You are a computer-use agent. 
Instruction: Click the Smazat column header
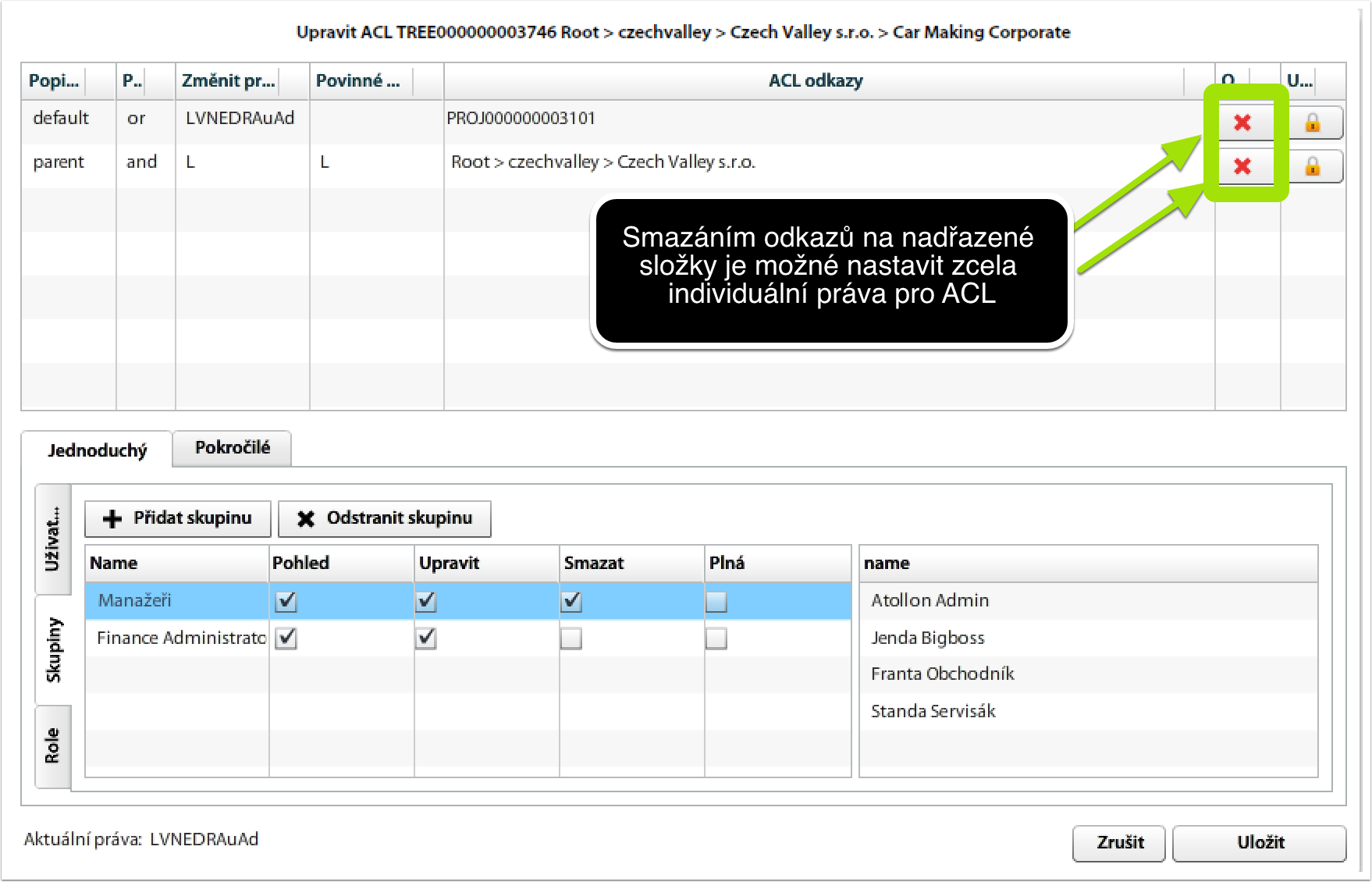pyautogui.click(x=631, y=564)
